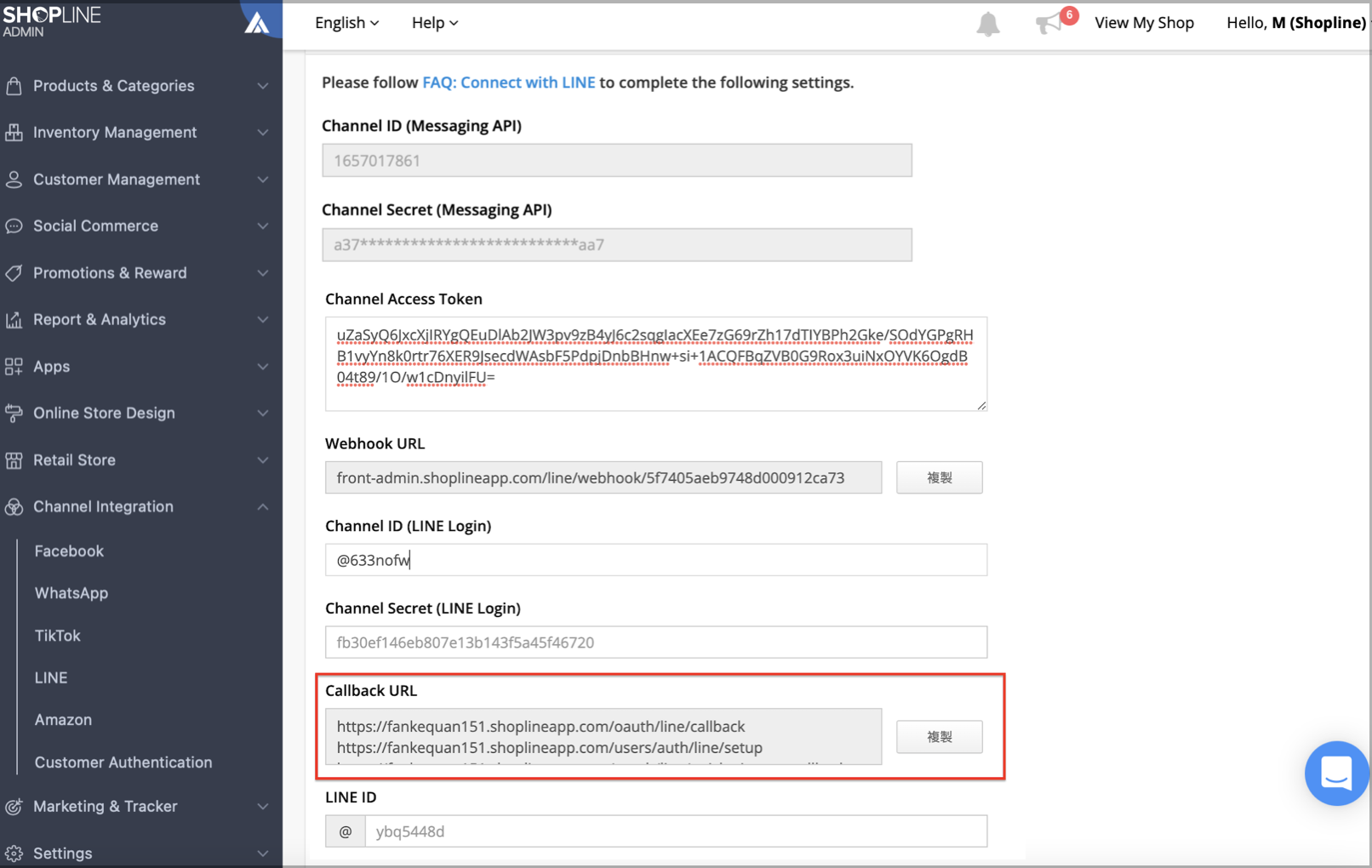
Task: Click the Channel Secret (Messaging API) field
Action: coord(617,245)
